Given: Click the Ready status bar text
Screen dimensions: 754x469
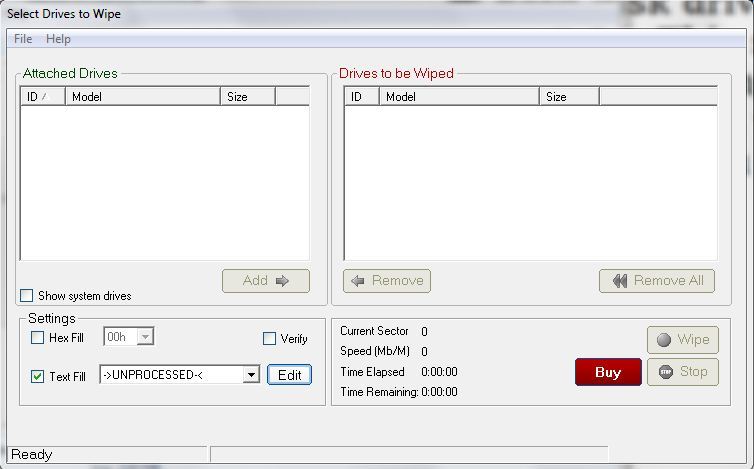Looking at the screenshot, I should click(32, 455).
